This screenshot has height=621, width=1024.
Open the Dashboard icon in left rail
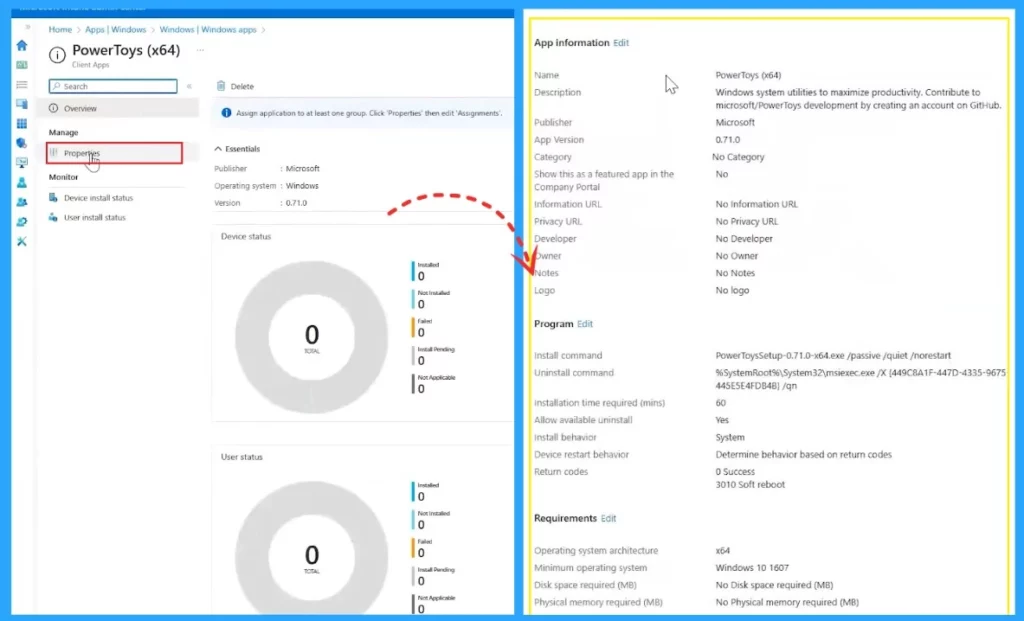[x=22, y=65]
